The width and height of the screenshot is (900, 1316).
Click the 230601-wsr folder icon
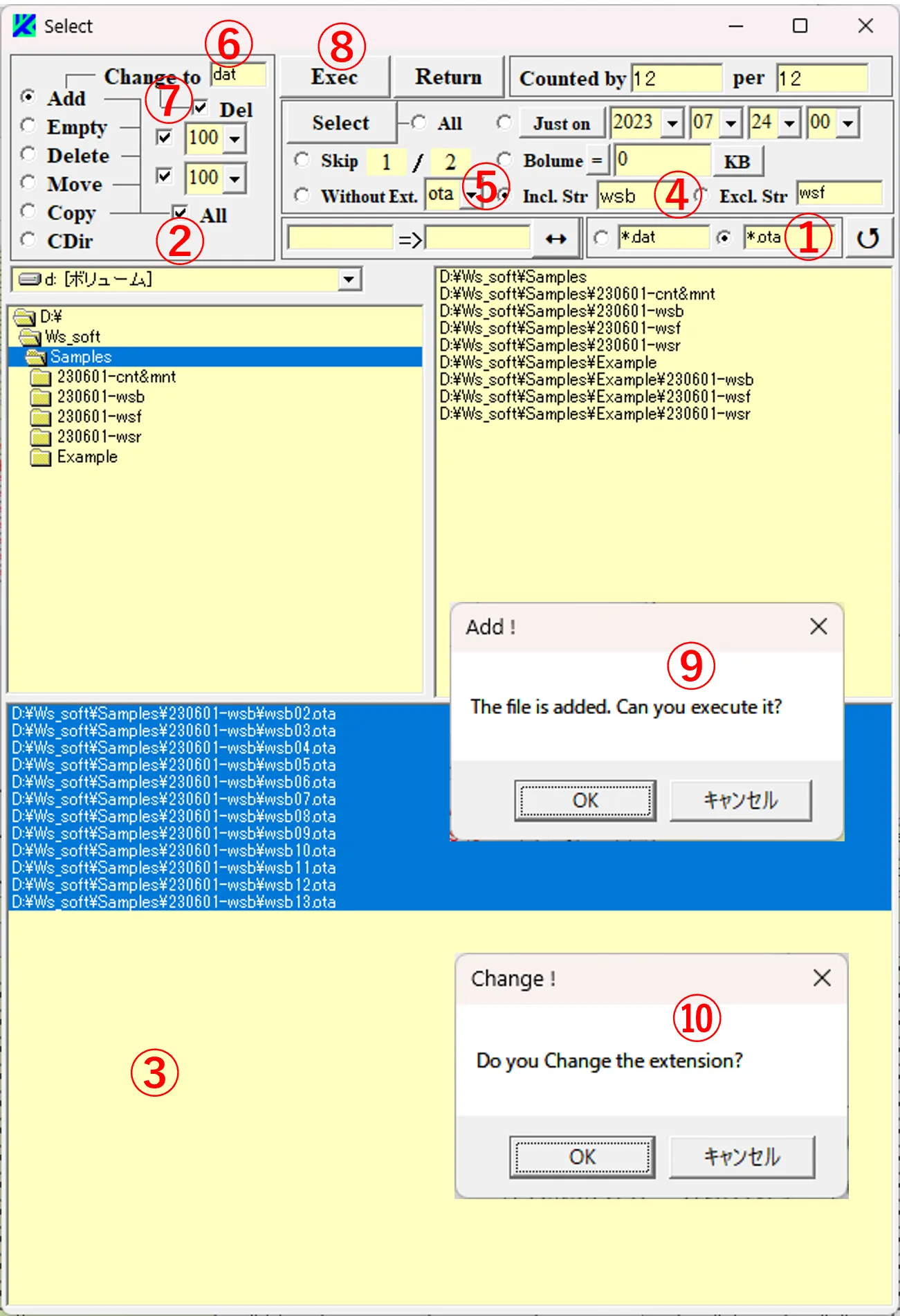click(41, 437)
